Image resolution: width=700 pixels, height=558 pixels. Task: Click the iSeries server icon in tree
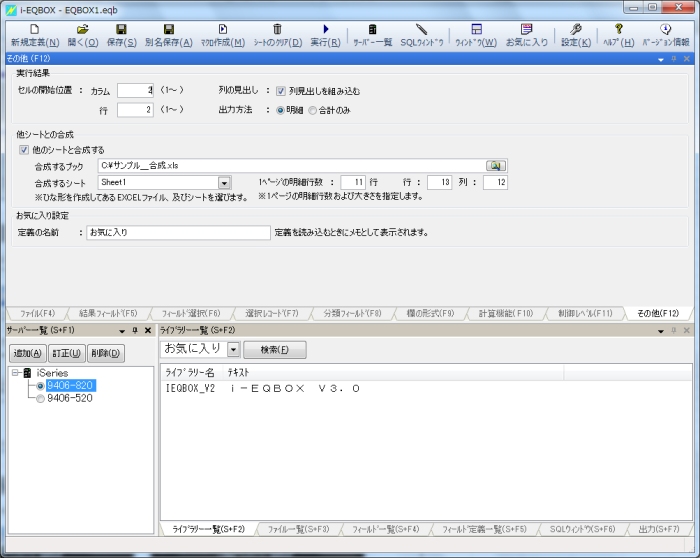(x=28, y=373)
